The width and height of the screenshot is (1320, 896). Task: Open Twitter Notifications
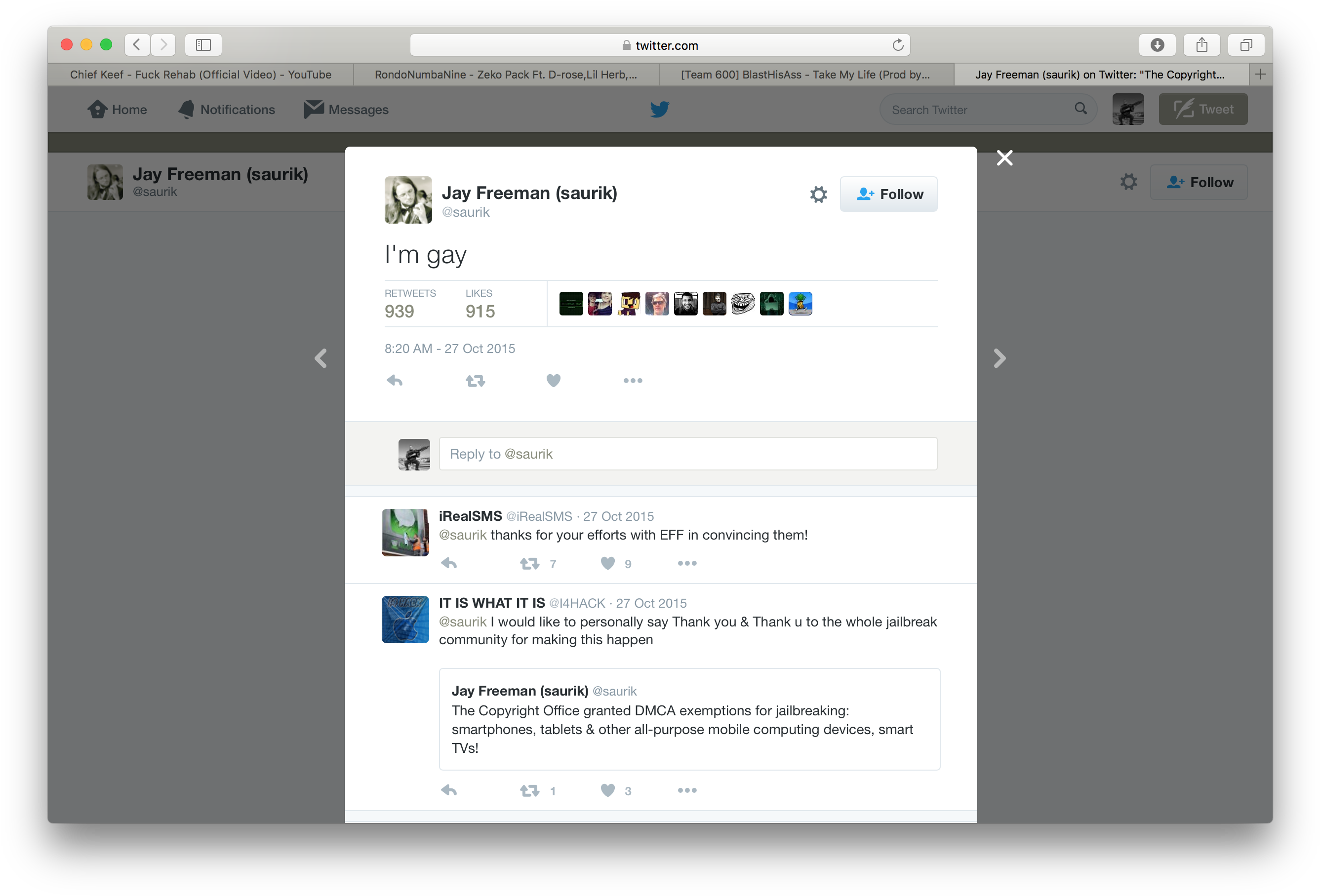[x=227, y=109]
